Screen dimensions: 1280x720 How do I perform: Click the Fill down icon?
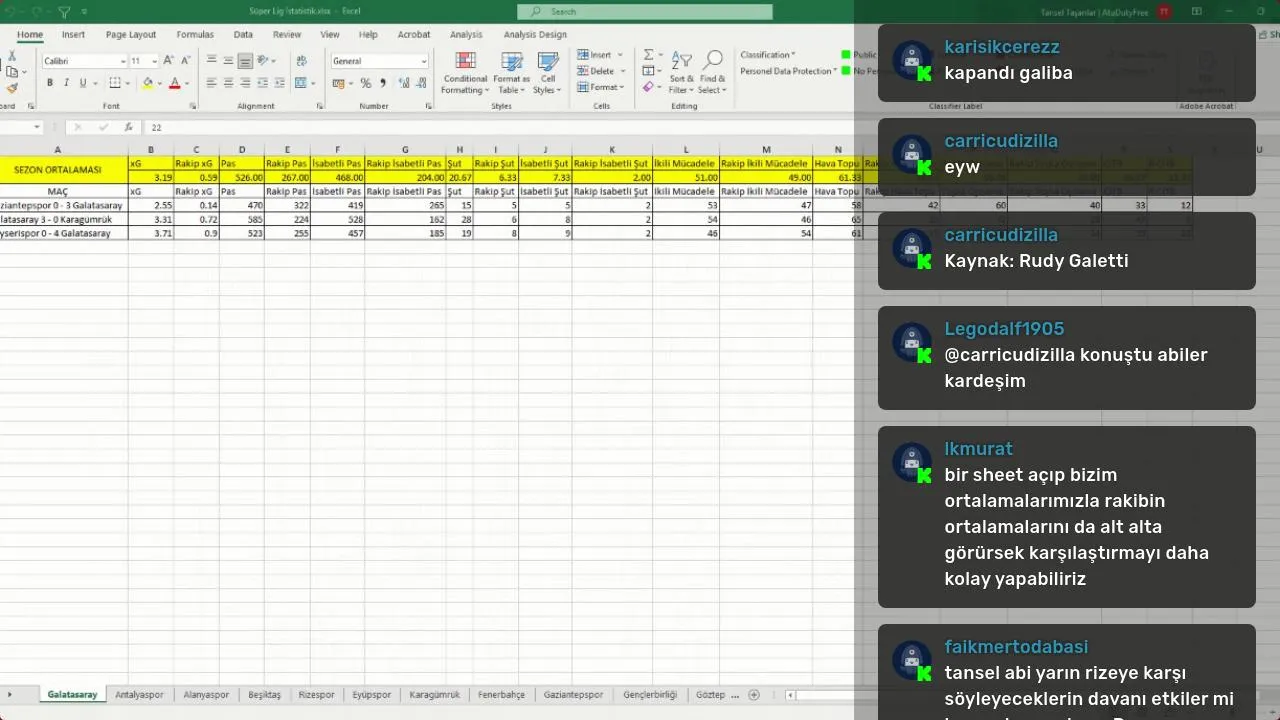(648, 71)
